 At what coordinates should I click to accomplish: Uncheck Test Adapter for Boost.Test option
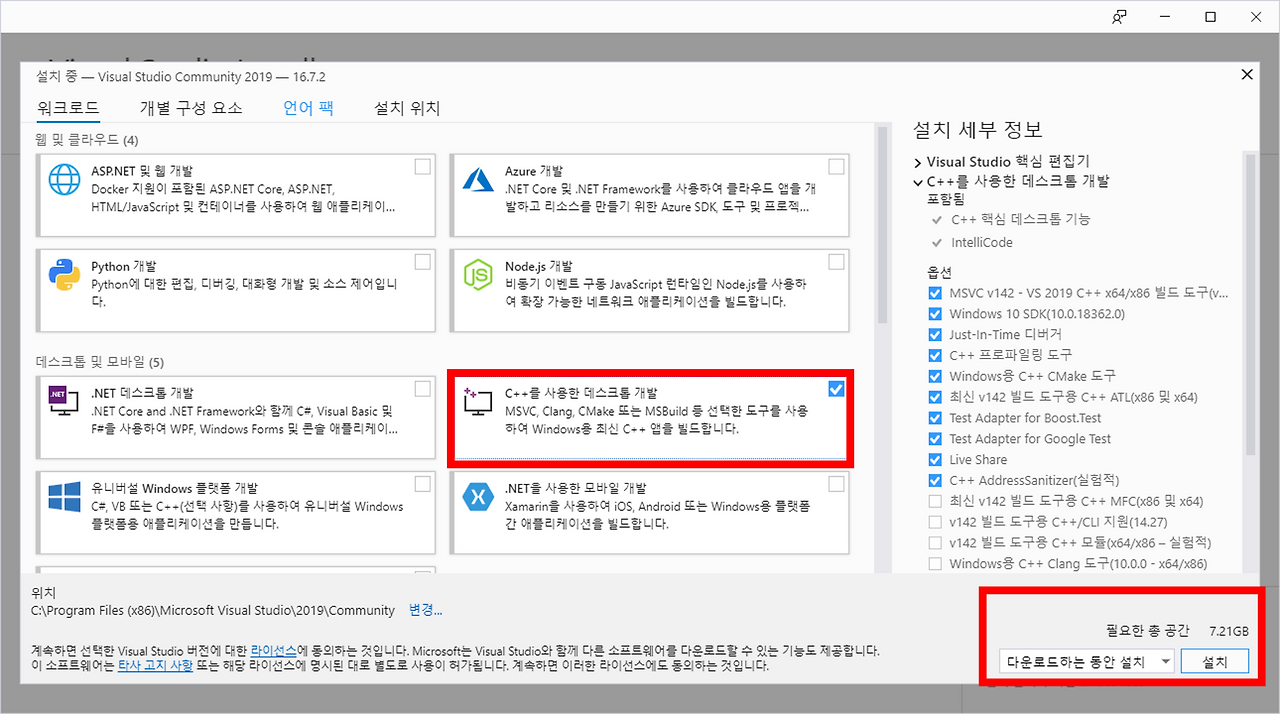tap(935, 418)
